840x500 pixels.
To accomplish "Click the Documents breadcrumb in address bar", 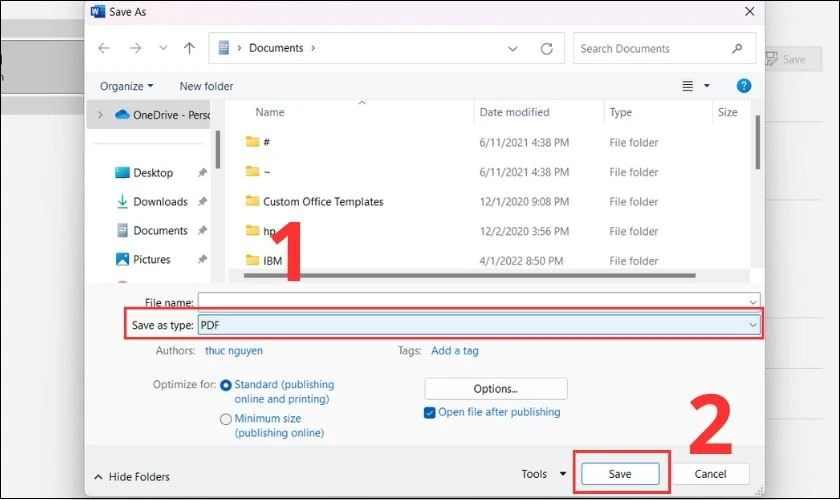I will pos(276,48).
